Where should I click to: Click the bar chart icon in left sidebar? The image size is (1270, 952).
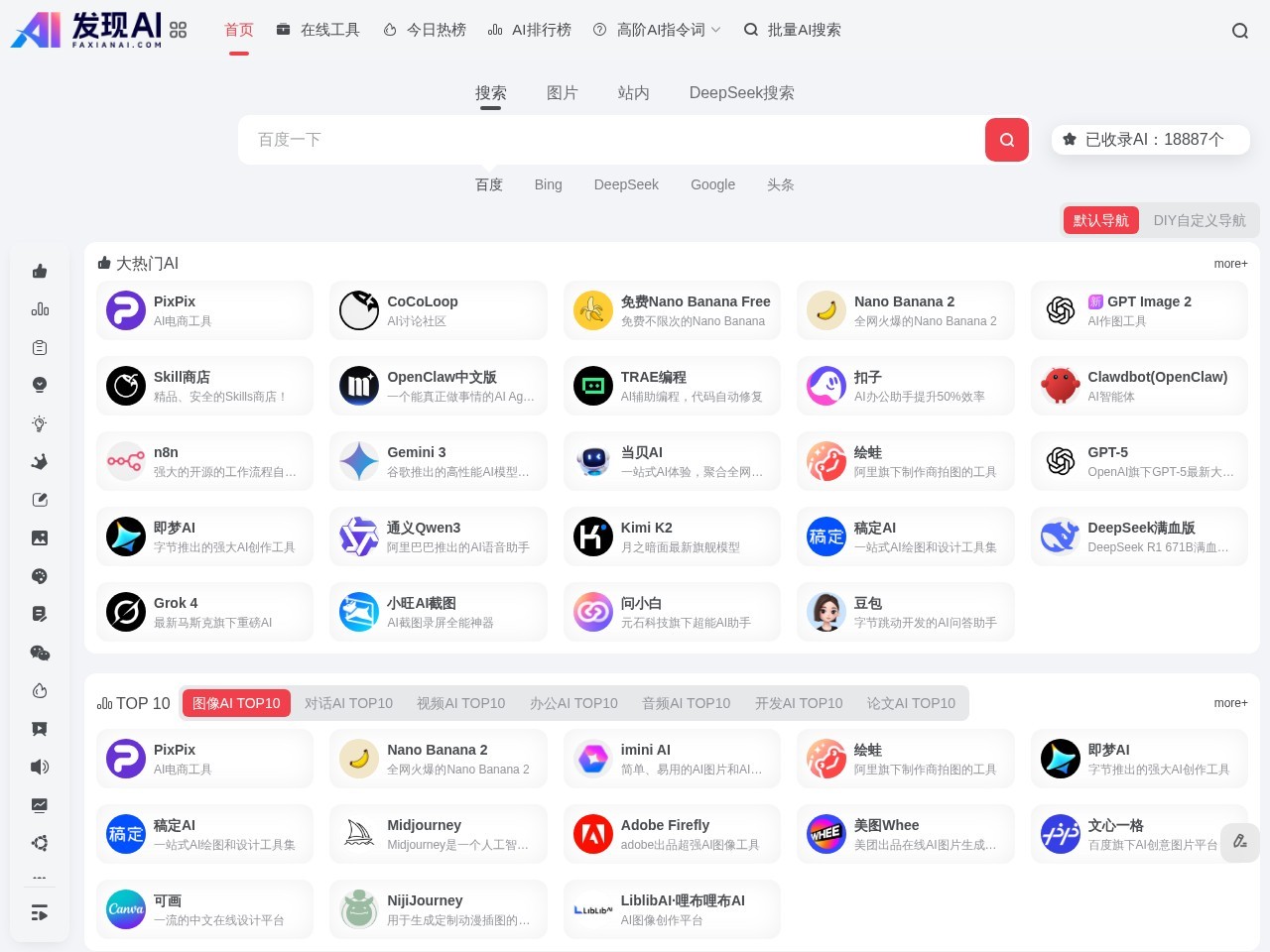pos(40,309)
